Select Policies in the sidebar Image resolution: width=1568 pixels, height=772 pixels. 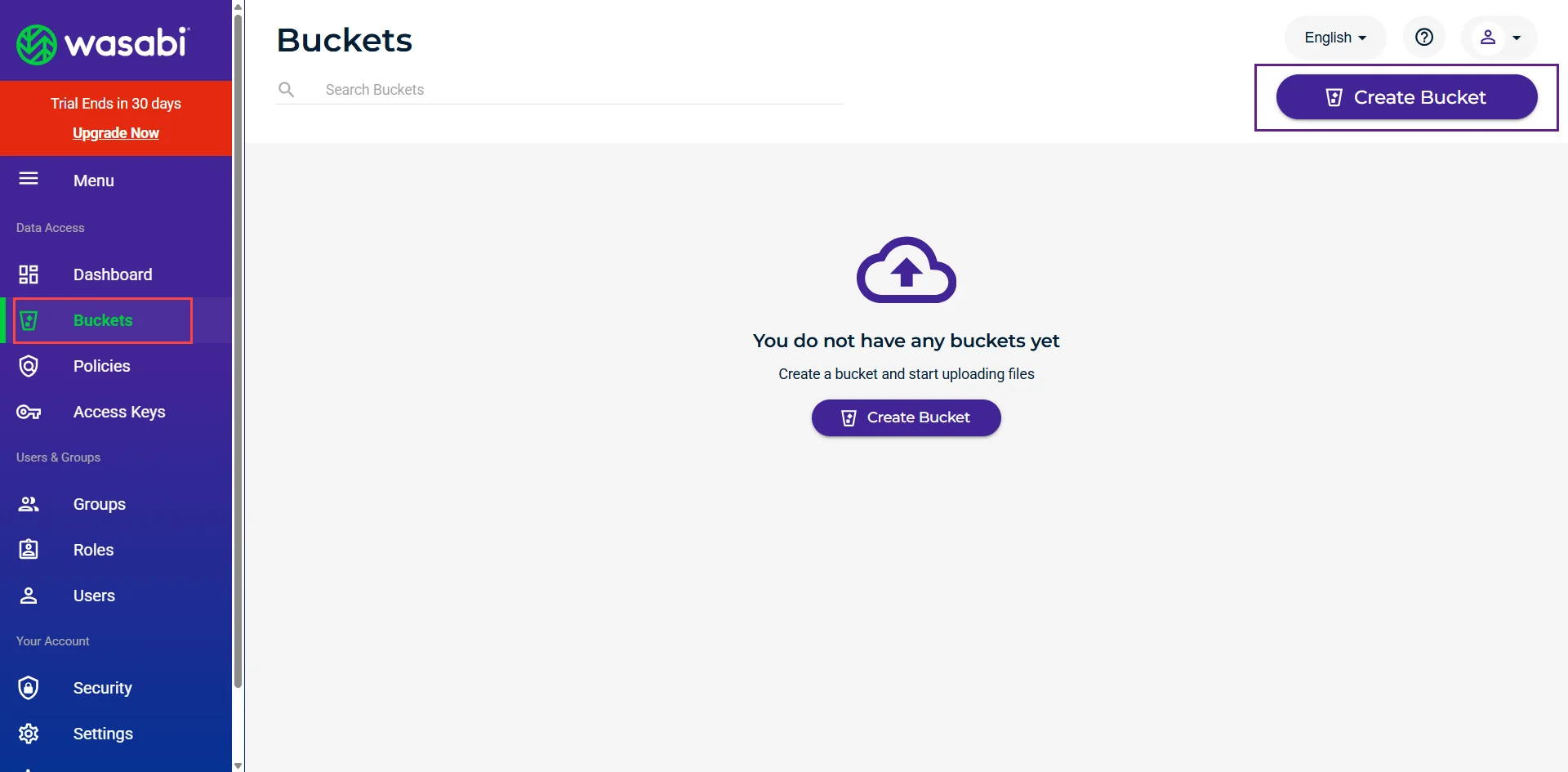point(102,366)
